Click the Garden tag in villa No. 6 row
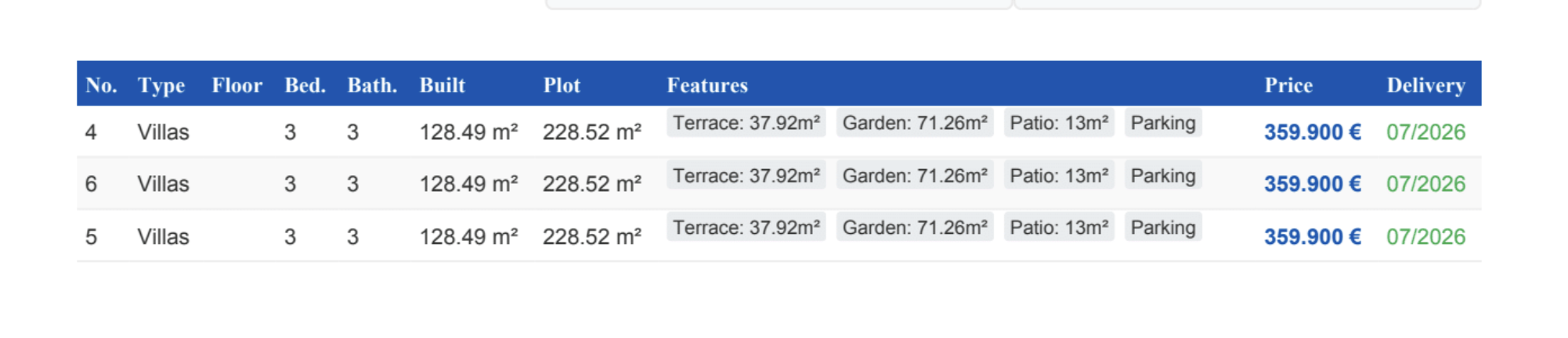 pos(915,175)
